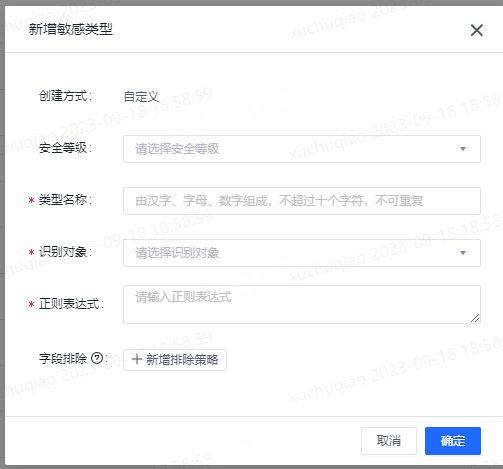
Task: Open the 请选择安全等级 select box
Action: (302, 149)
